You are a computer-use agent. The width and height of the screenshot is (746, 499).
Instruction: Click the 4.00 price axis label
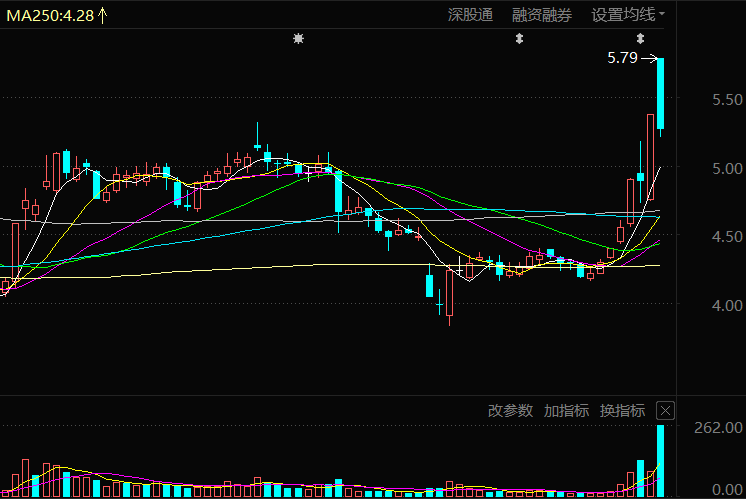[727, 305]
